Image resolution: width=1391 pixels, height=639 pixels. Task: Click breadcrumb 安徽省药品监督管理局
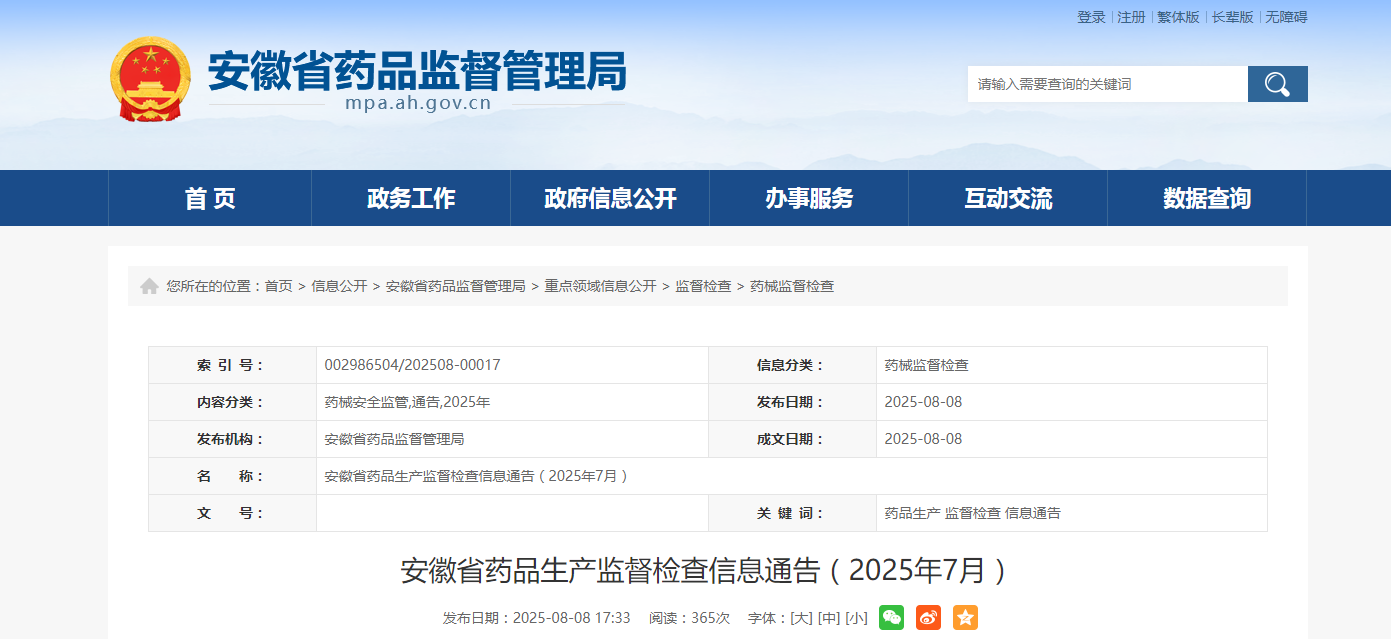click(x=455, y=286)
